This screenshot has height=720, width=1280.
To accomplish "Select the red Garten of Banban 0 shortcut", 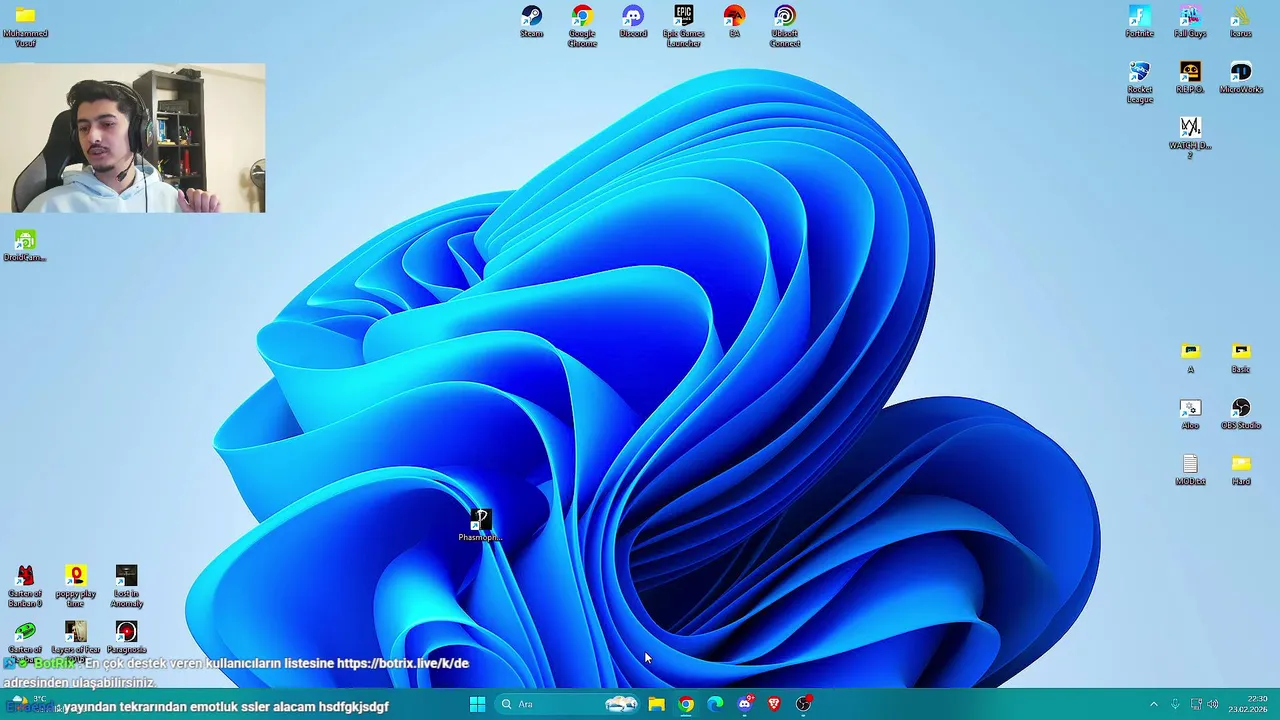I will tap(25, 585).
